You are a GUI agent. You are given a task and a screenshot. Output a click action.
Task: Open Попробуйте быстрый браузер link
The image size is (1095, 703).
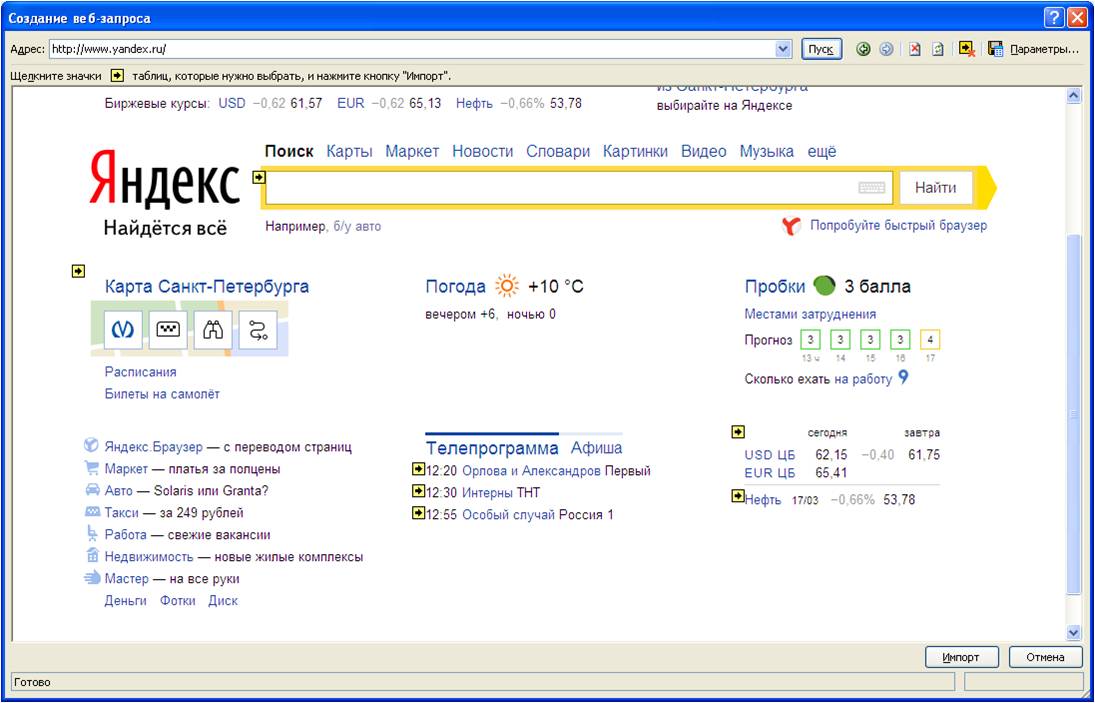click(x=899, y=225)
